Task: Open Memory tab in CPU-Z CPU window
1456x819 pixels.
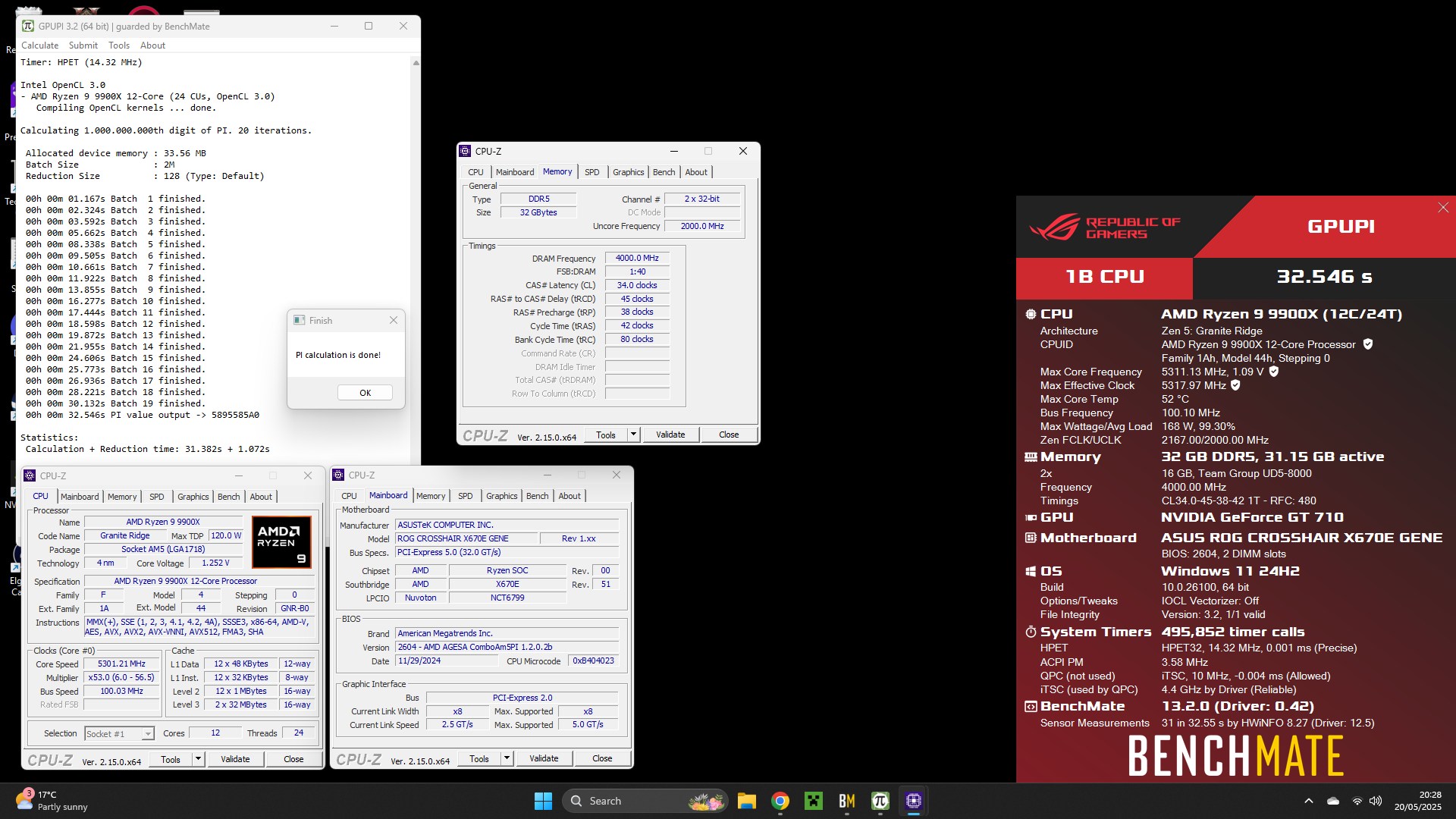Action: pos(122,497)
